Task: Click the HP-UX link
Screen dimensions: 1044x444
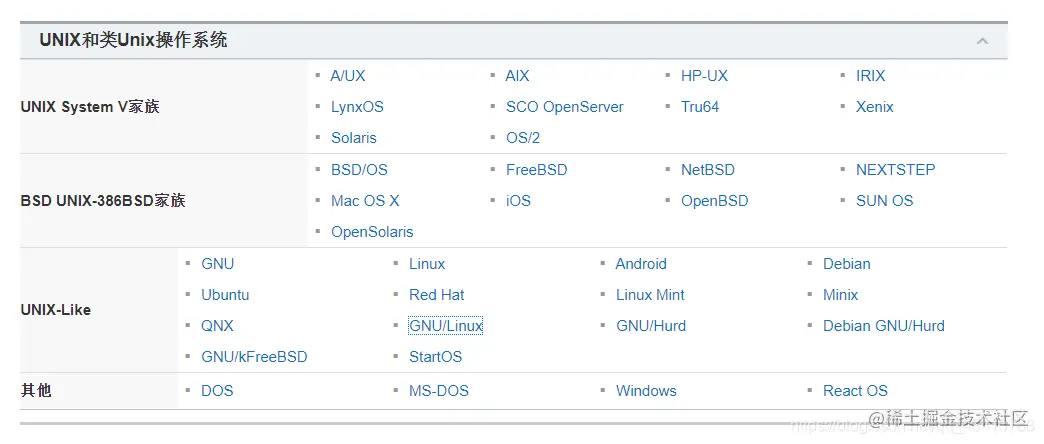Action: (x=704, y=76)
